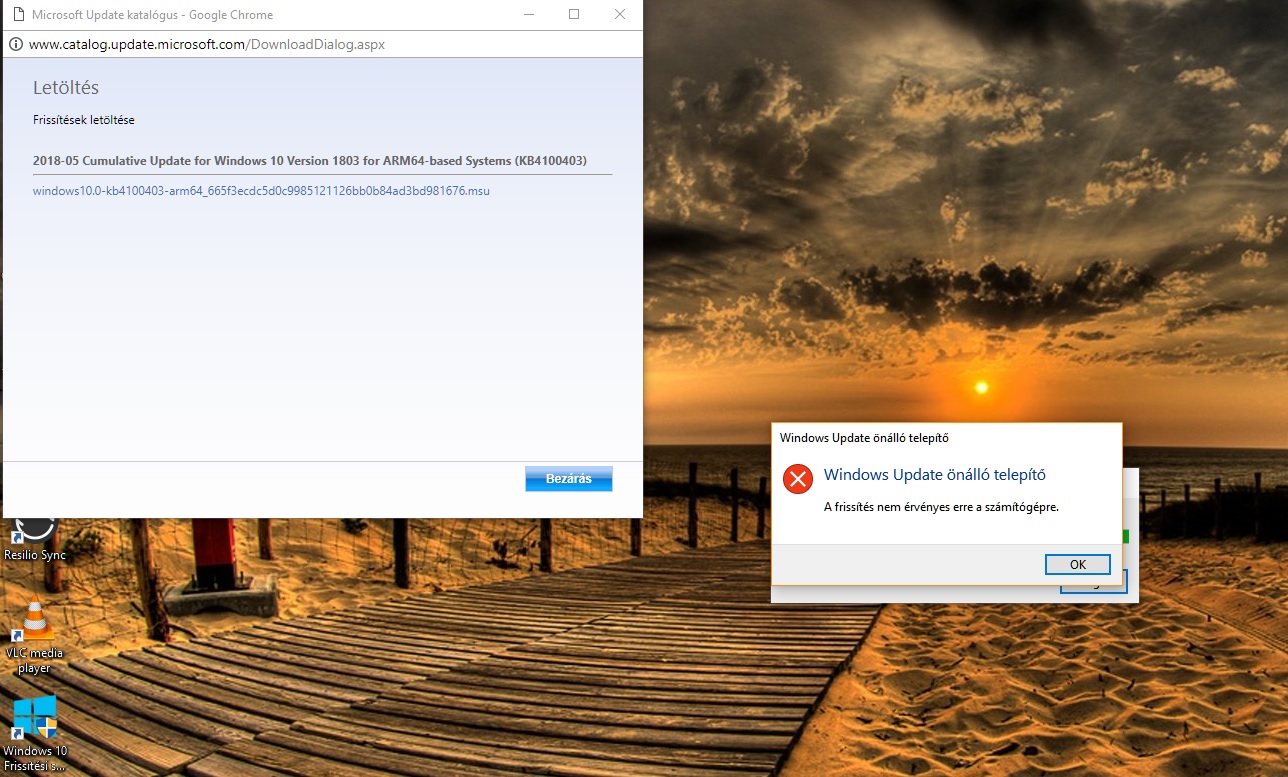
Task: Close the Microsoft Update katalógus window
Action: tap(620, 15)
